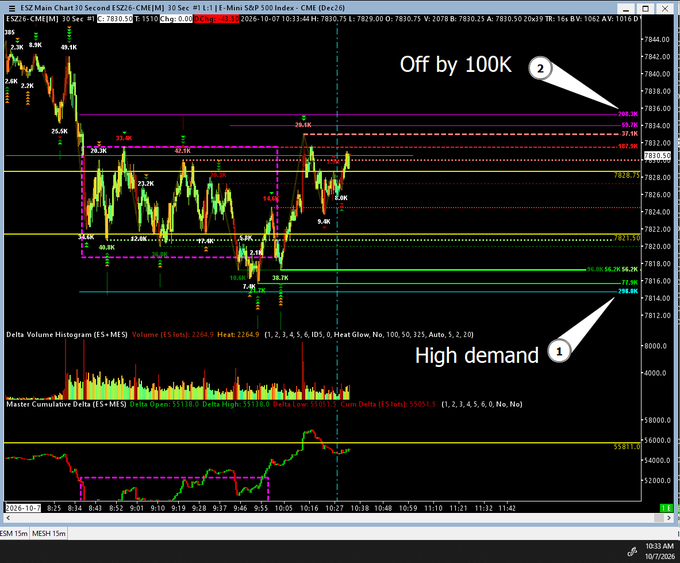Click the 'Heat: 2264.9' study value

tap(238, 334)
